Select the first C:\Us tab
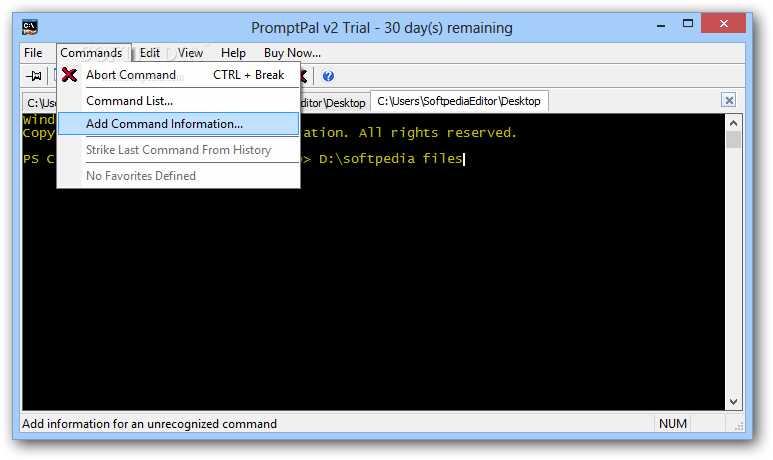 pyautogui.click(x=40, y=103)
